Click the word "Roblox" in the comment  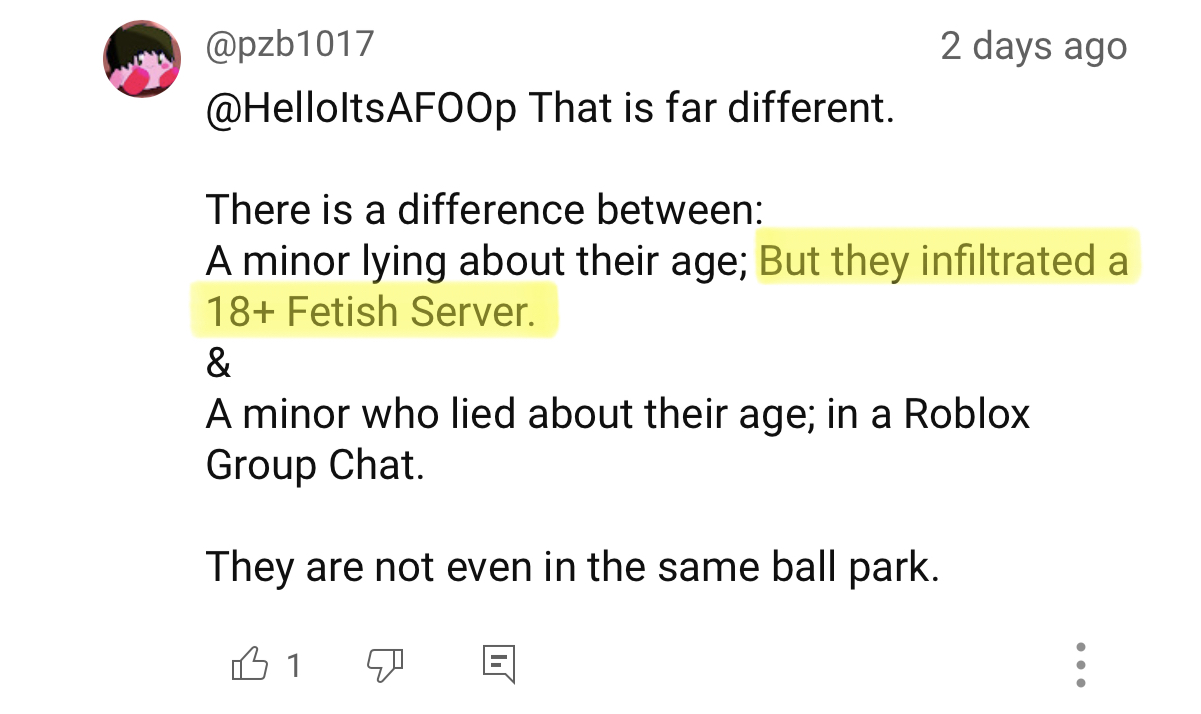(x=966, y=414)
